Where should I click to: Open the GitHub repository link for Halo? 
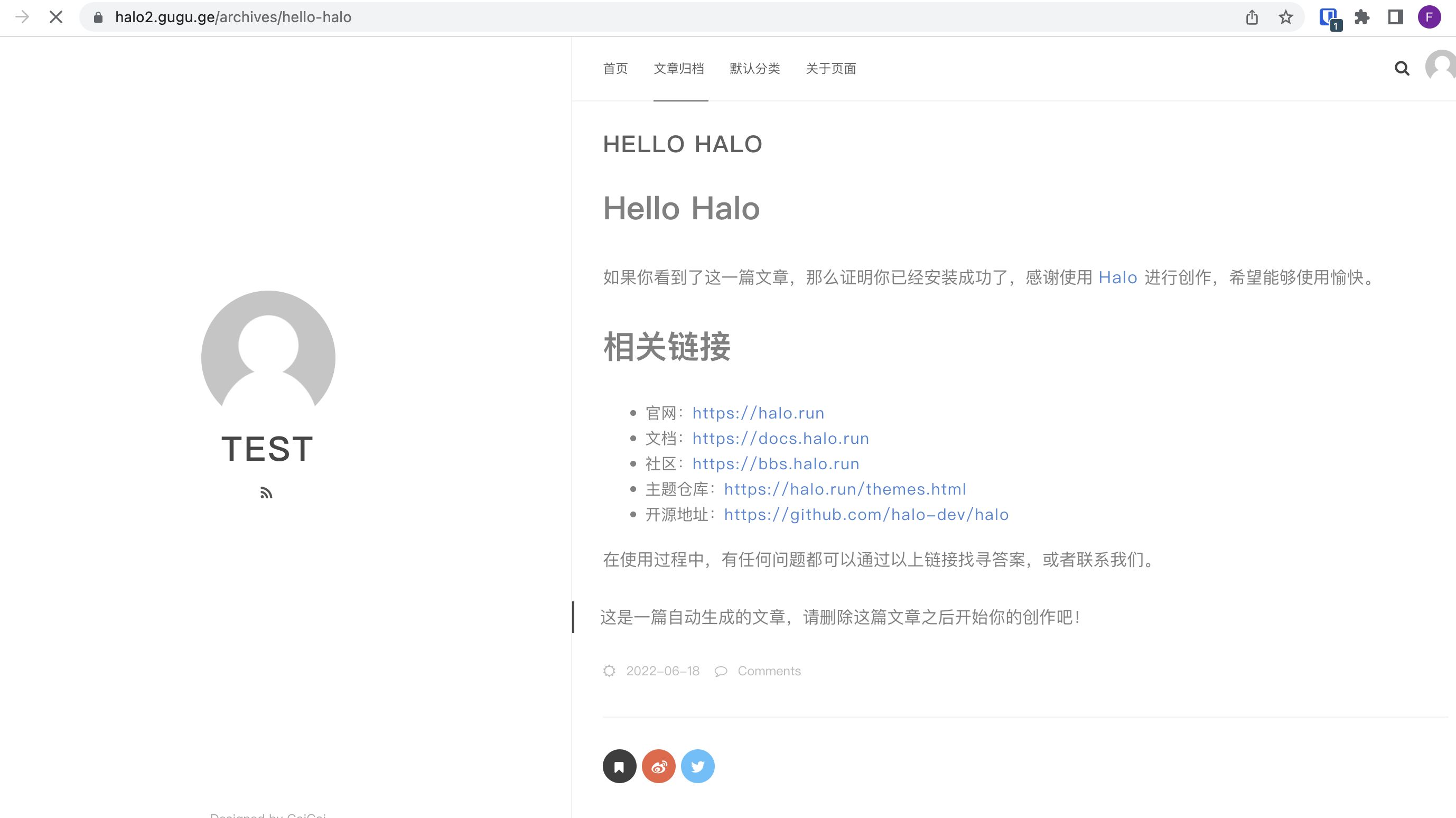coord(866,514)
